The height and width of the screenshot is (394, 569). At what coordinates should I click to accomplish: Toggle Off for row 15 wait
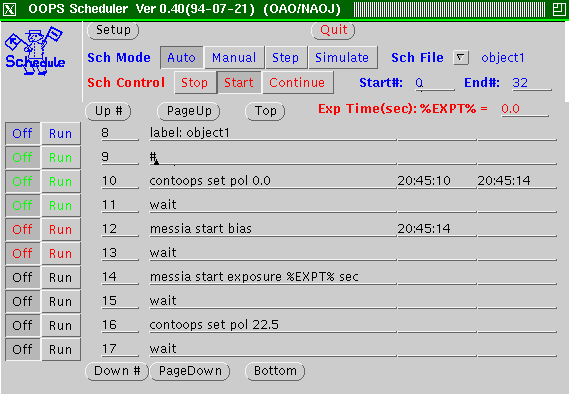point(22,301)
